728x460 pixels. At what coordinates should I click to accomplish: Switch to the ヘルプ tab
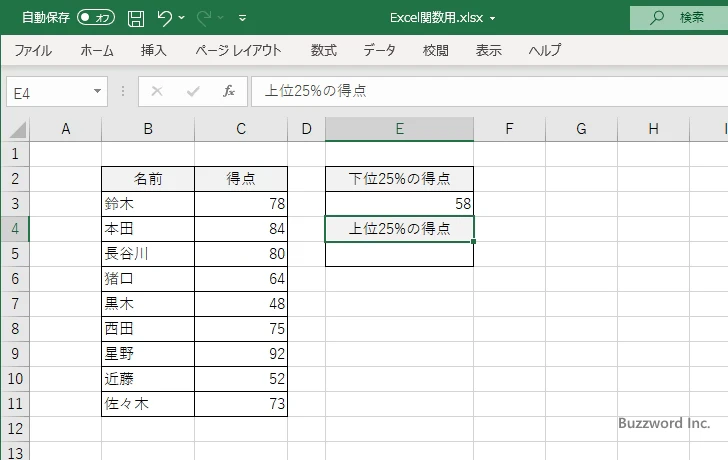[x=545, y=50]
